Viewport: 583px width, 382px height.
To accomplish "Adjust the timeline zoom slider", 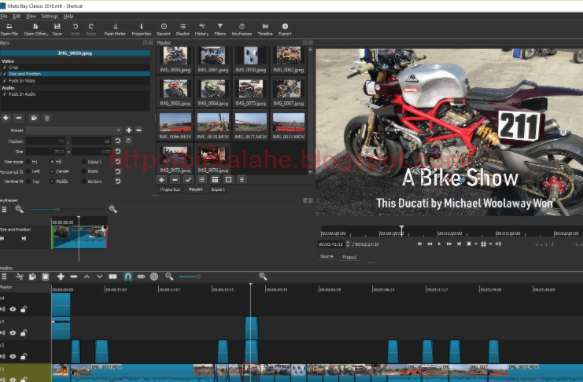I will [x=190, y=276].
